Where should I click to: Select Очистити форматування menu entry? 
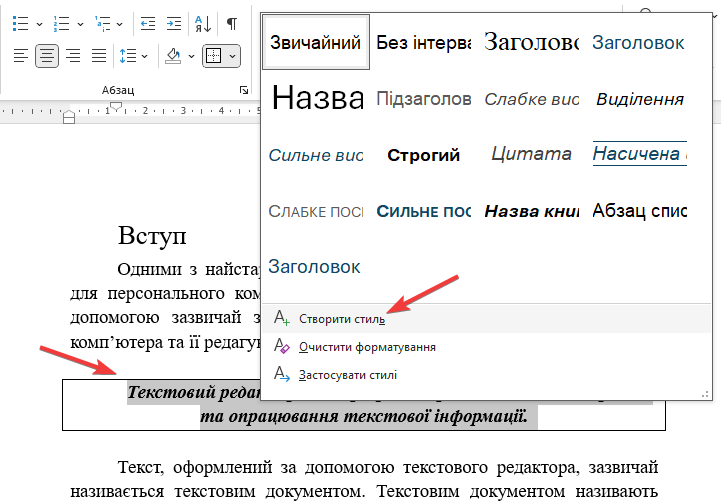coord(367,347)
